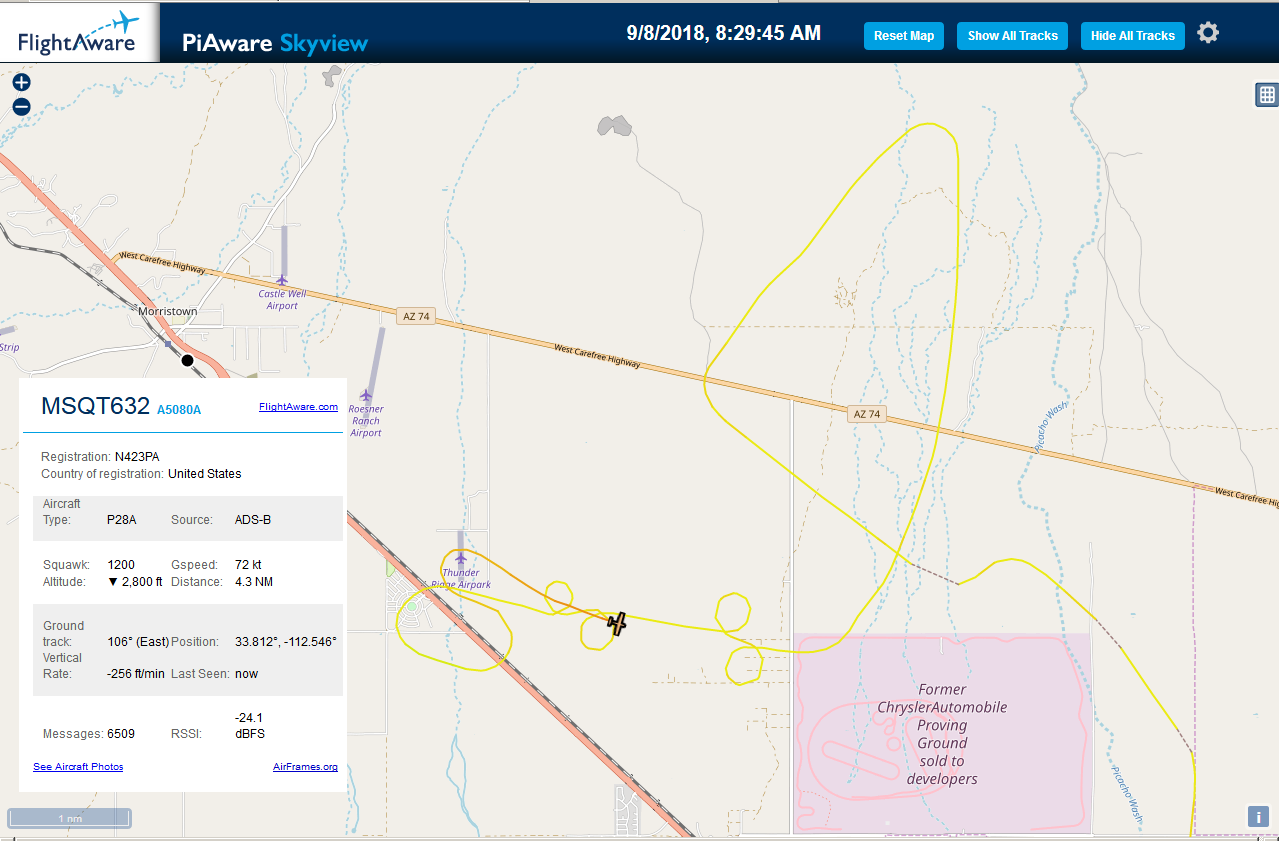1279x841 pixels.
Task: Click the 1 nm map scale bar
Action: point(70,818)
